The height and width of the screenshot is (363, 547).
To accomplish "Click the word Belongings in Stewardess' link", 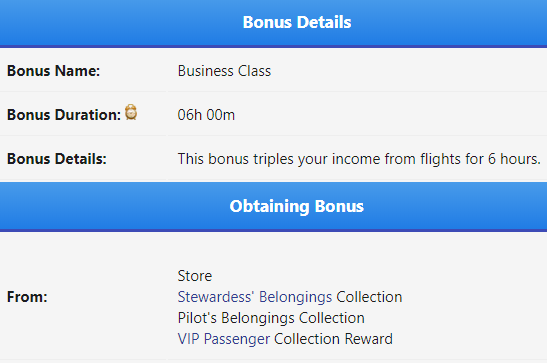I will [x=295, y=297].
